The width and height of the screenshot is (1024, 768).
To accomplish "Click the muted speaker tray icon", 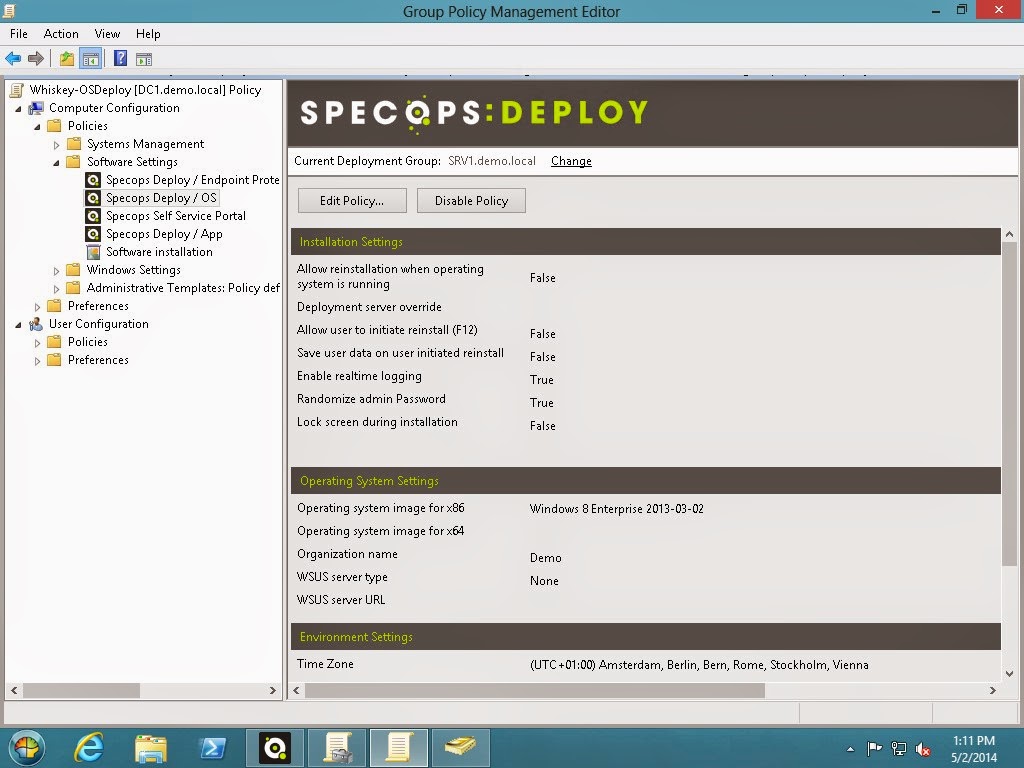I will coord(923,749).
